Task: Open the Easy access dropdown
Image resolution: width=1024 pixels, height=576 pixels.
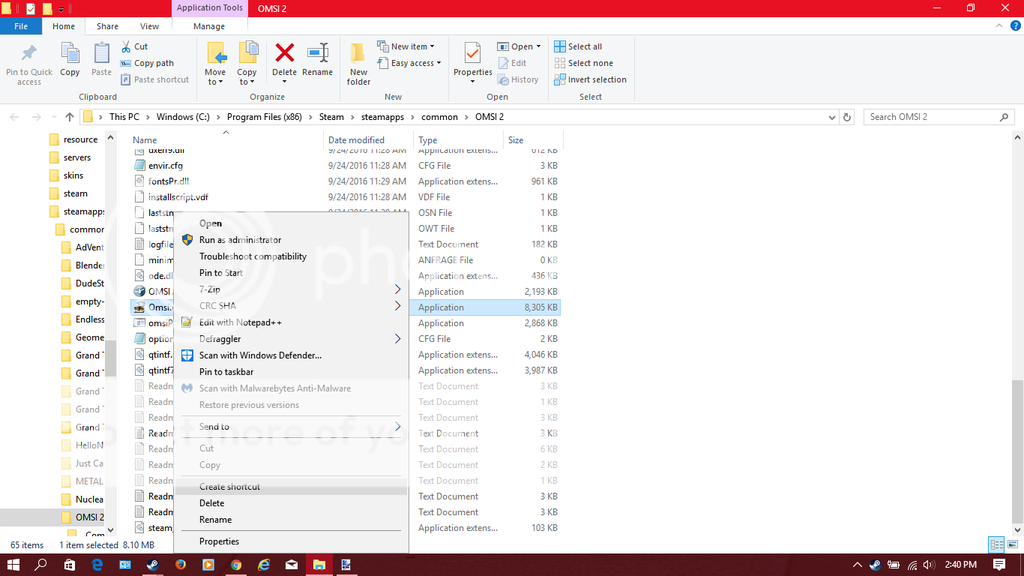Action: pyautogui.click(x=413, y=63)
